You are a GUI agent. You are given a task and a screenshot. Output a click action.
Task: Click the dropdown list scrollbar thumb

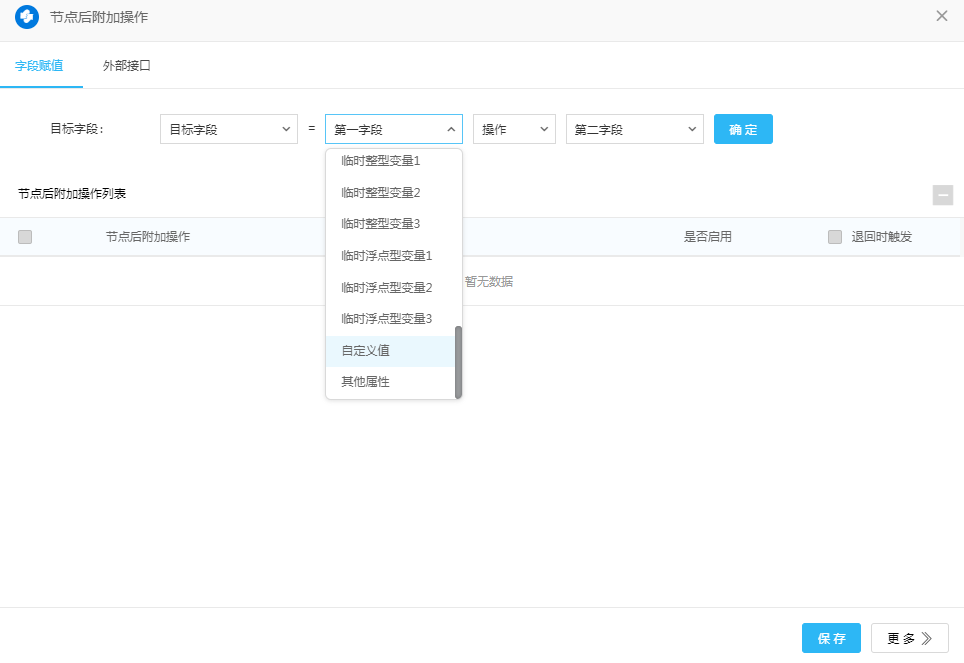pos(458,361)
